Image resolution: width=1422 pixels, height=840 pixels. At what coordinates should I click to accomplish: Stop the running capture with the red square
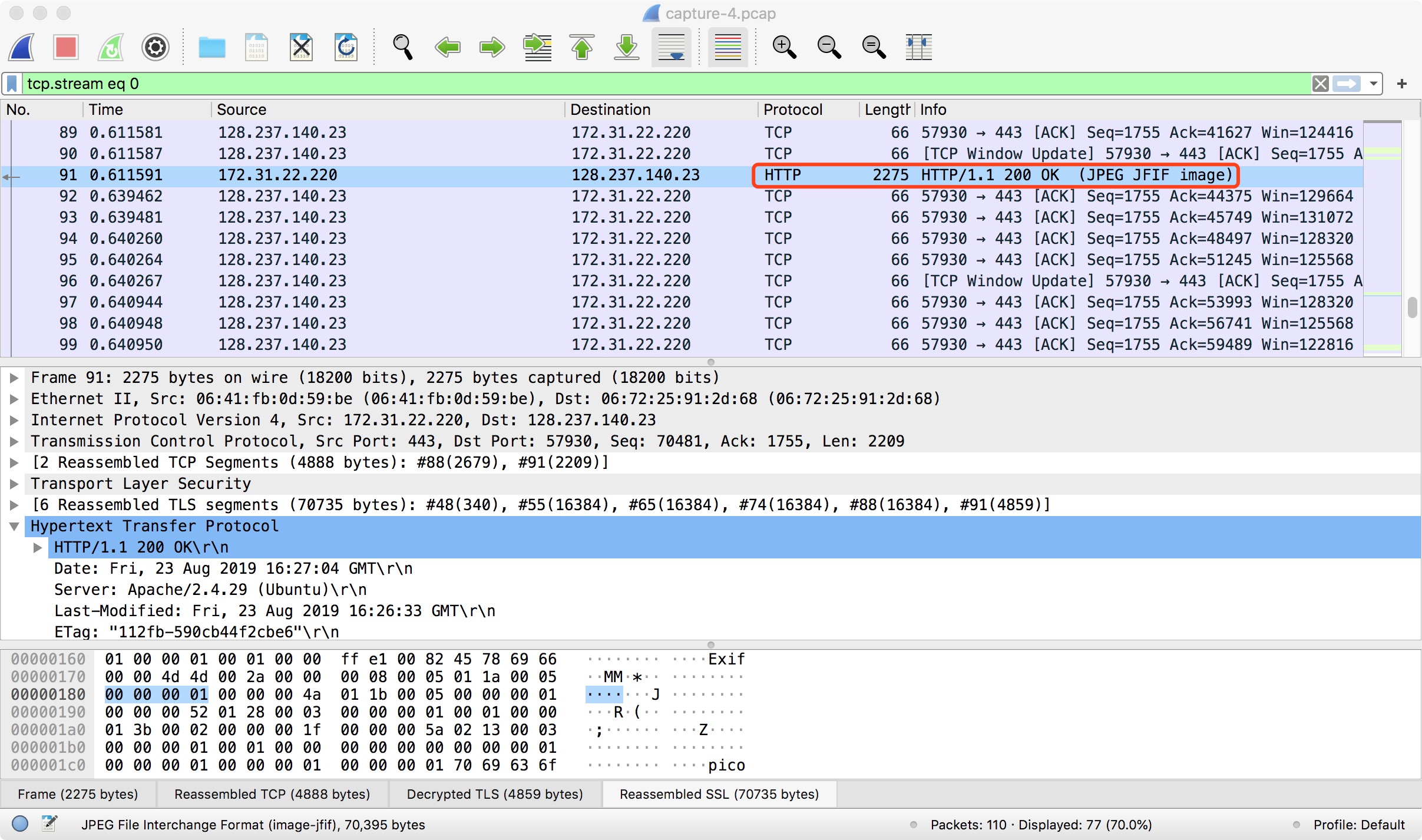click(66, 47)
